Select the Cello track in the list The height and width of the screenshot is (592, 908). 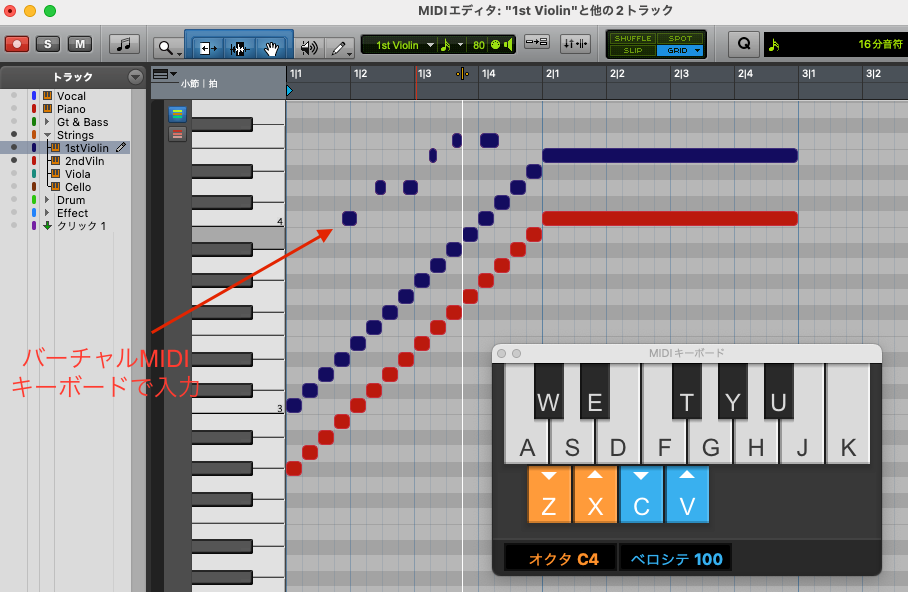click(78, 187)
